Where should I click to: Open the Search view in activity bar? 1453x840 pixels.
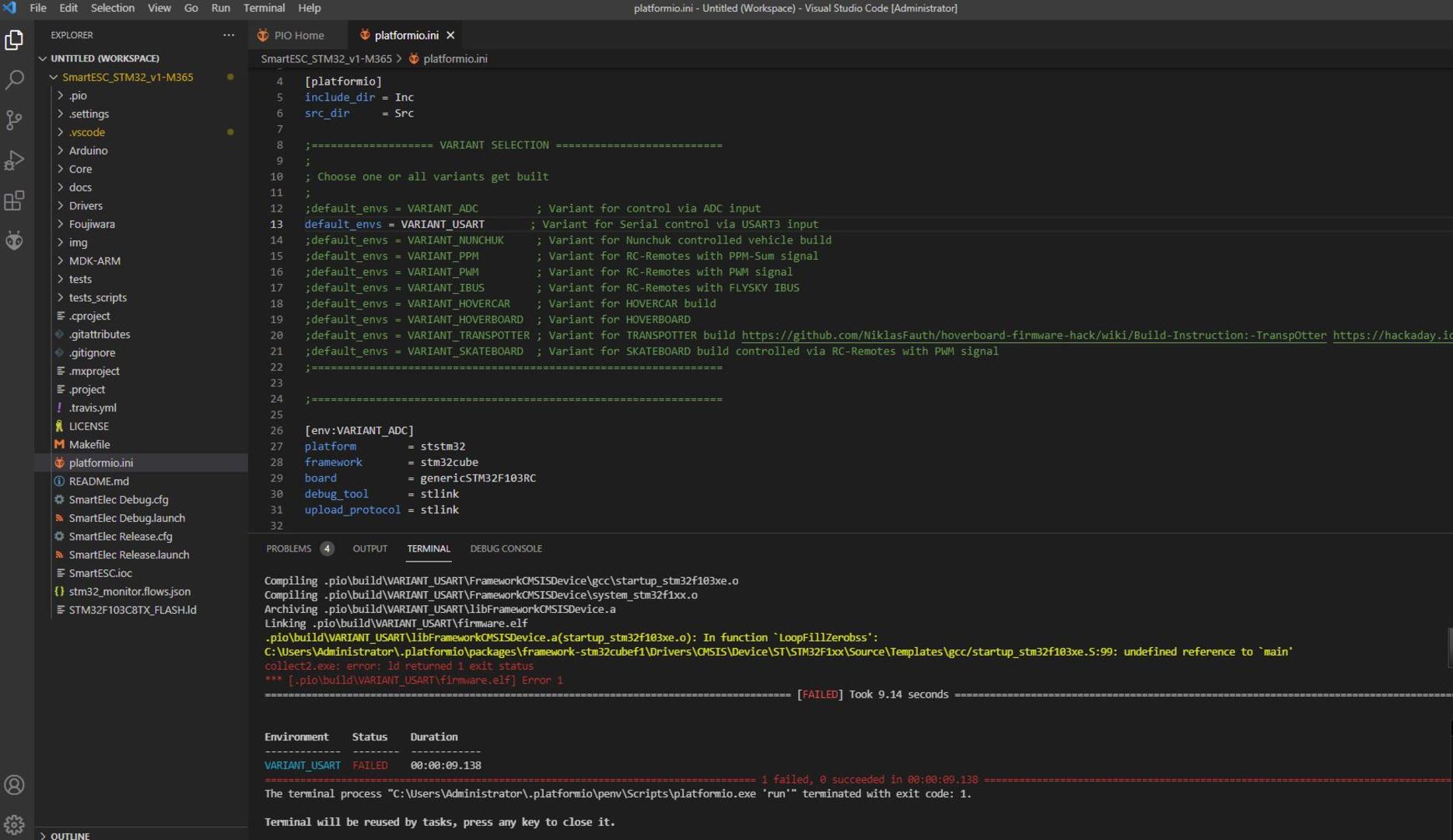15,80
